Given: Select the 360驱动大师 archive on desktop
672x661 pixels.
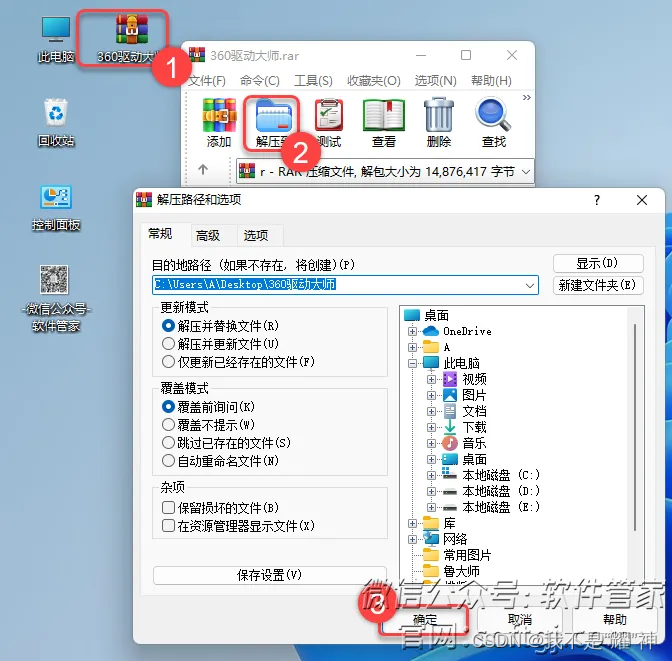Looking at the screenshot, I should 131,39.
